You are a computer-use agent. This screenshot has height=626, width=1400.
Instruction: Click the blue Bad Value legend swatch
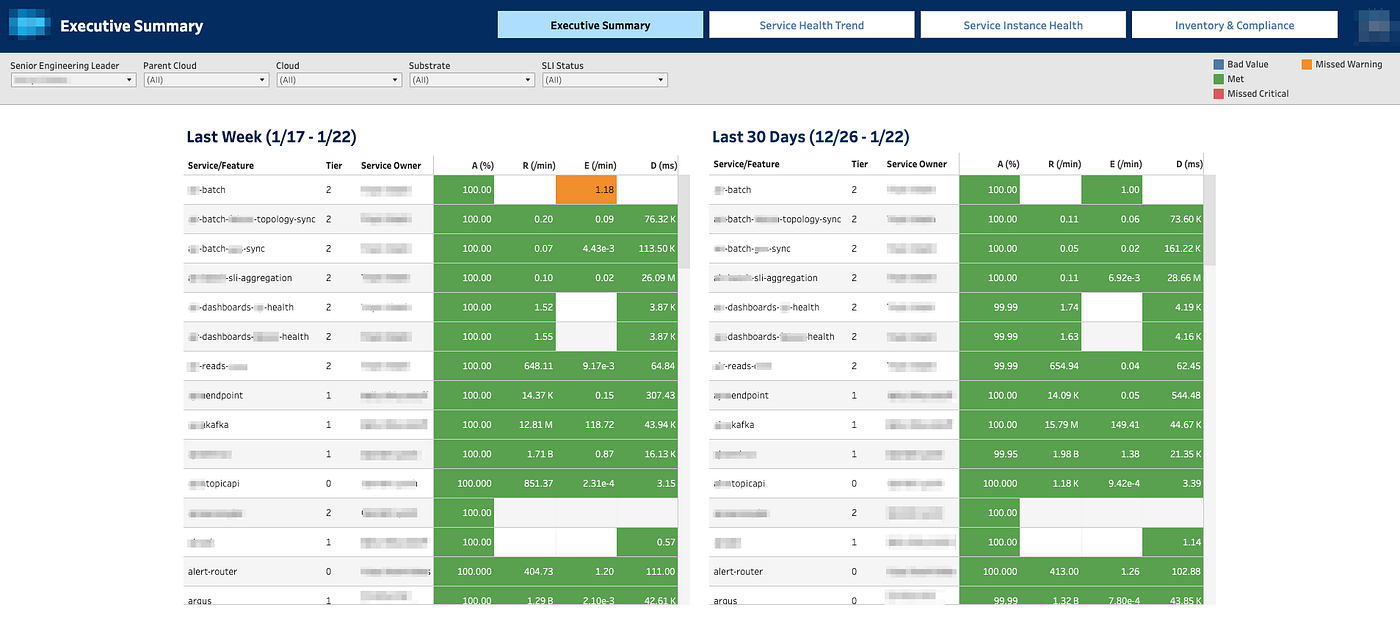(1218, 64)
